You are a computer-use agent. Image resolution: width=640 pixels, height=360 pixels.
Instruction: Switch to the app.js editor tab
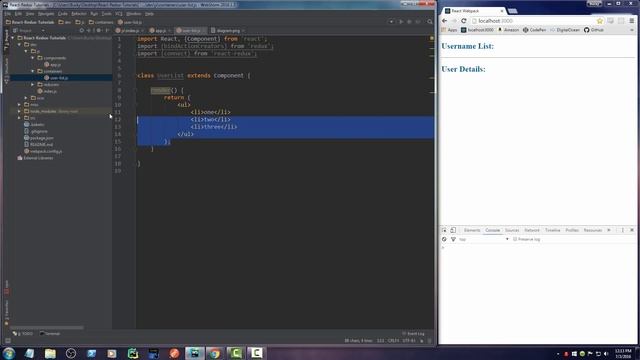tap(159, 31)
